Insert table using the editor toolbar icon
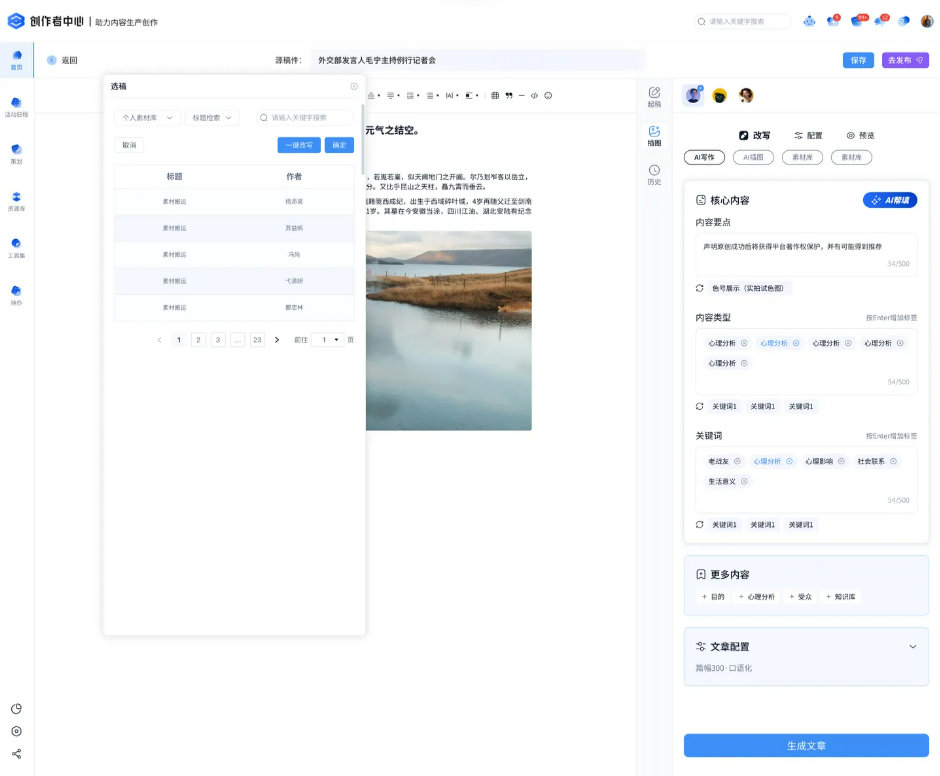This screenshot has width=940, height=776. [x=494, y=96]
